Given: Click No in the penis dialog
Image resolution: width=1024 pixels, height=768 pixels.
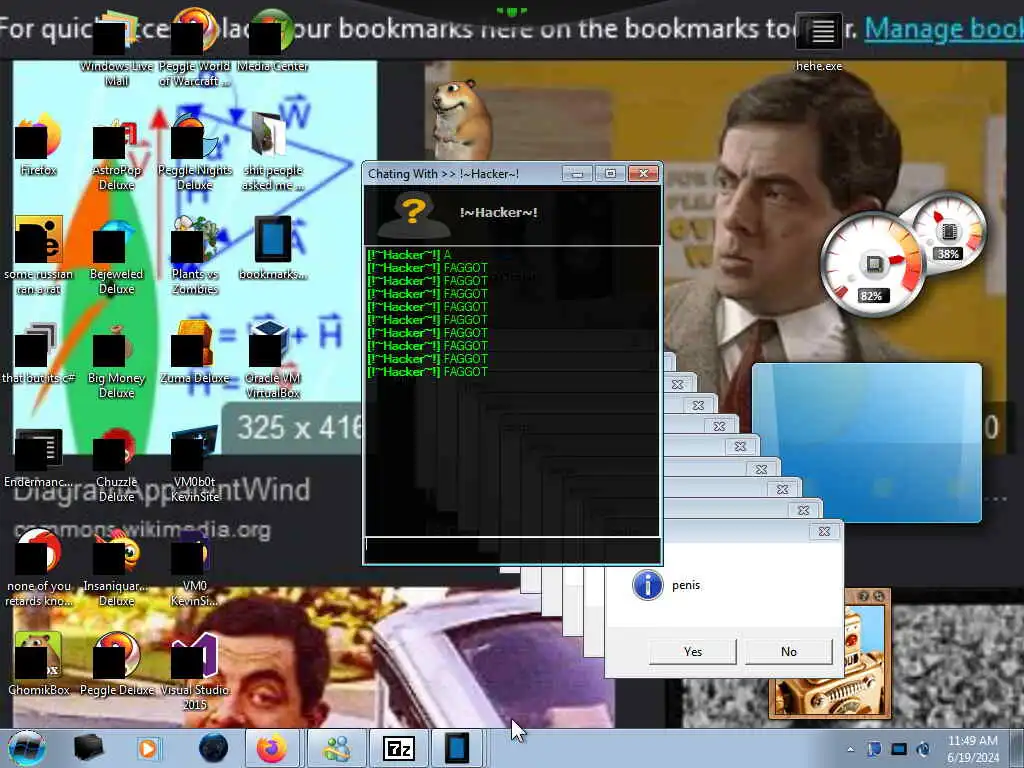Looking at the screenshot, I should point(789,652).
